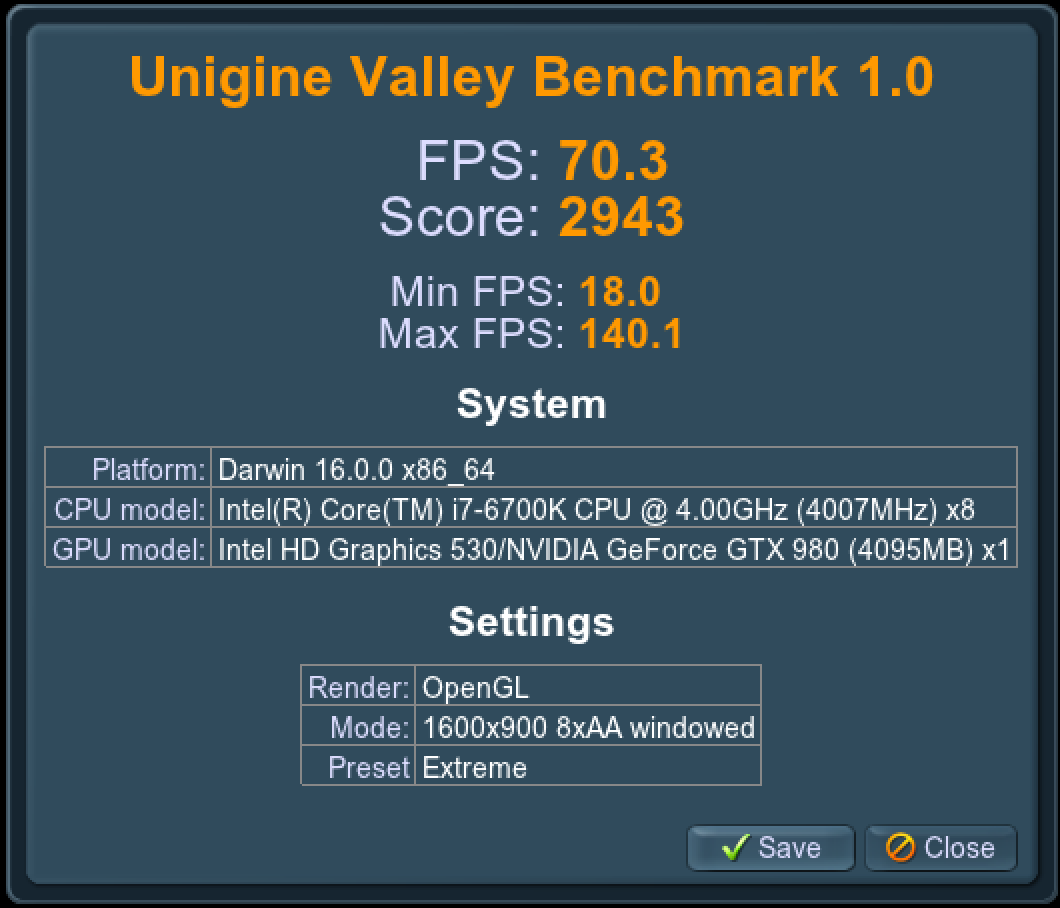1060x908 pixels.
Task: Click the CPU model label cell
Action: tap(128, 508)
